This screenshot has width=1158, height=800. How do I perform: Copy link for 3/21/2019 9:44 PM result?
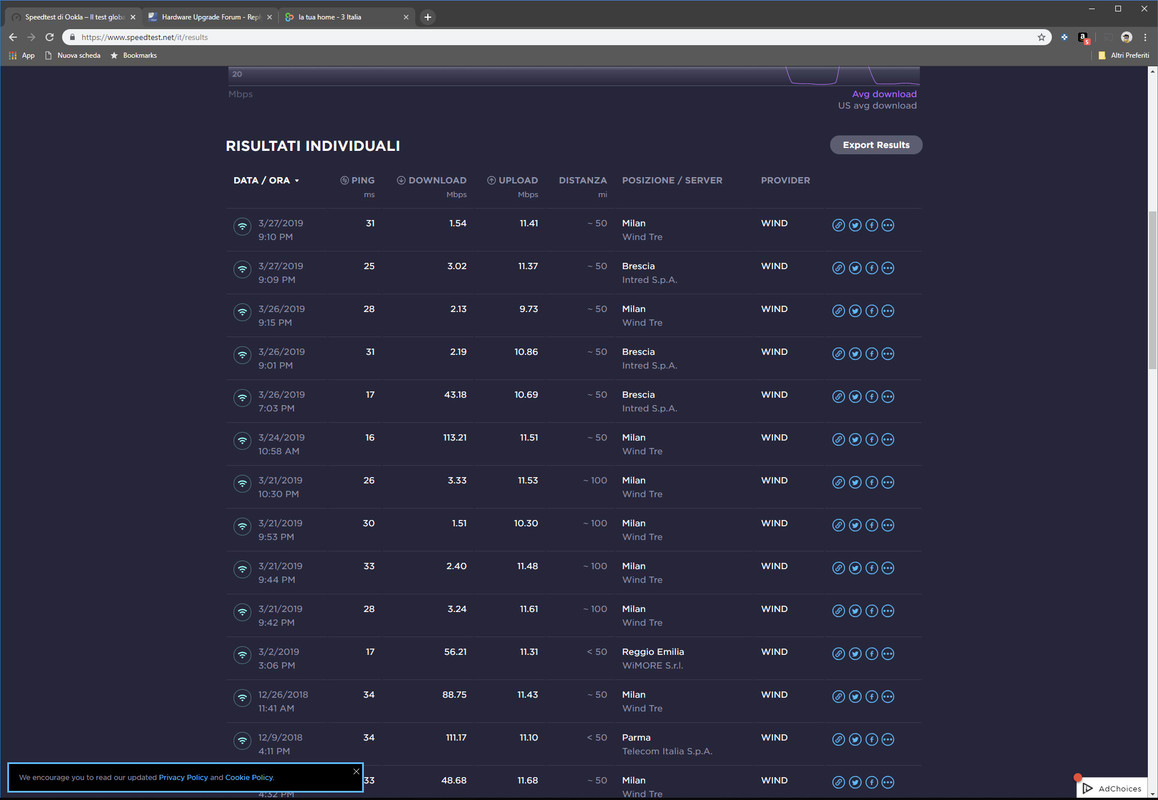838,568
